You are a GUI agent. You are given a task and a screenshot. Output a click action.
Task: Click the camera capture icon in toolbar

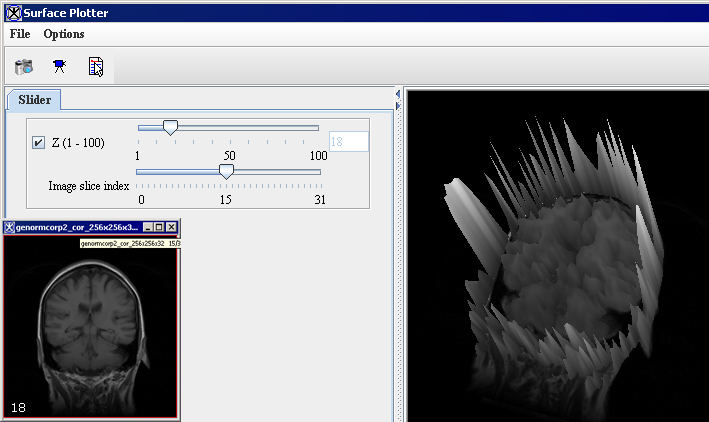click(24, 67)
